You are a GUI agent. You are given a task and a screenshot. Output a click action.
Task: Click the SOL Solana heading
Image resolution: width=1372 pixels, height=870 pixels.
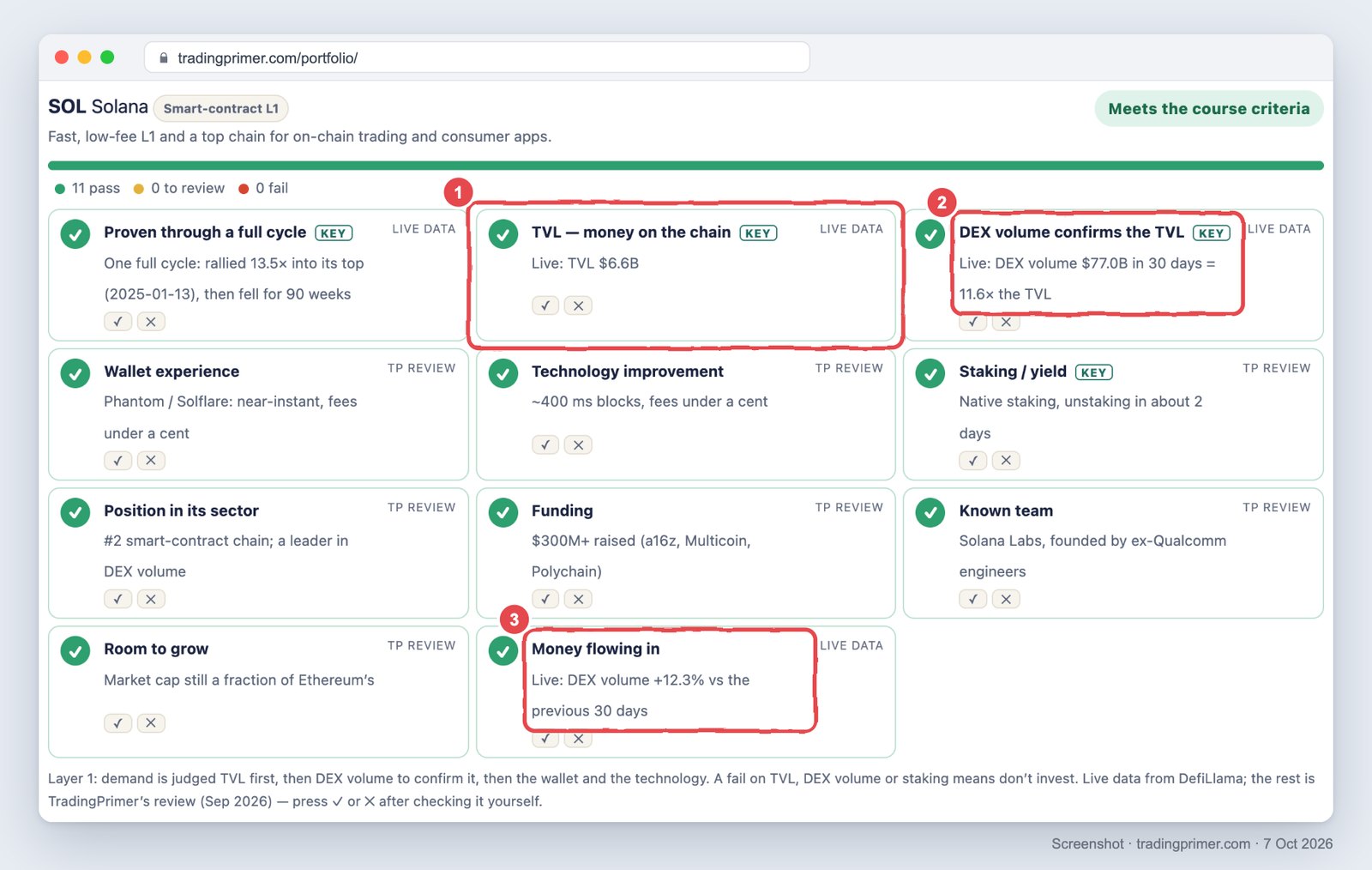pos(98,107)
